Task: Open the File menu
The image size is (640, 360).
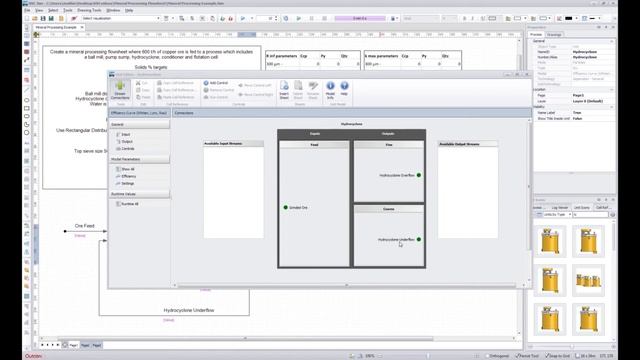Action: tap(27, 10)
